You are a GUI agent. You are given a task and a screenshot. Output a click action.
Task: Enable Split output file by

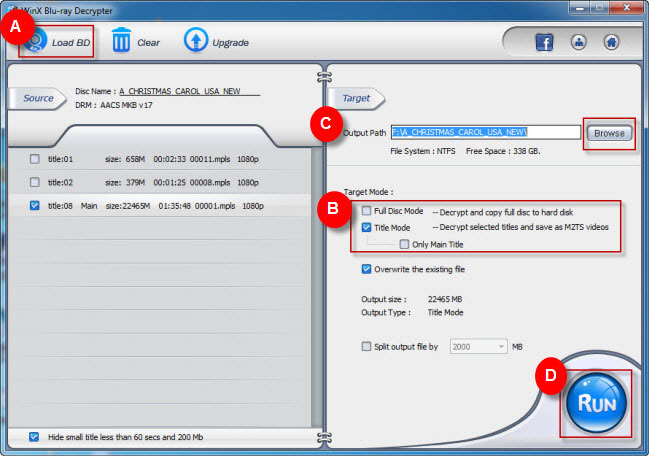pyautogui.click(x=366, y=346)
